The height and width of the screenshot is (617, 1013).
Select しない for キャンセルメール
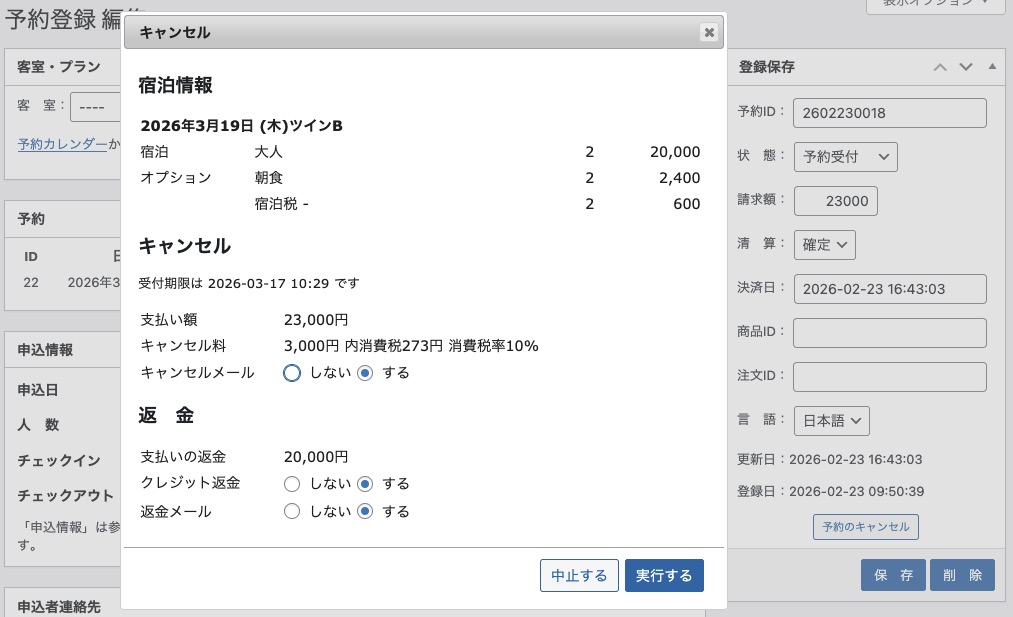point(292,373)
